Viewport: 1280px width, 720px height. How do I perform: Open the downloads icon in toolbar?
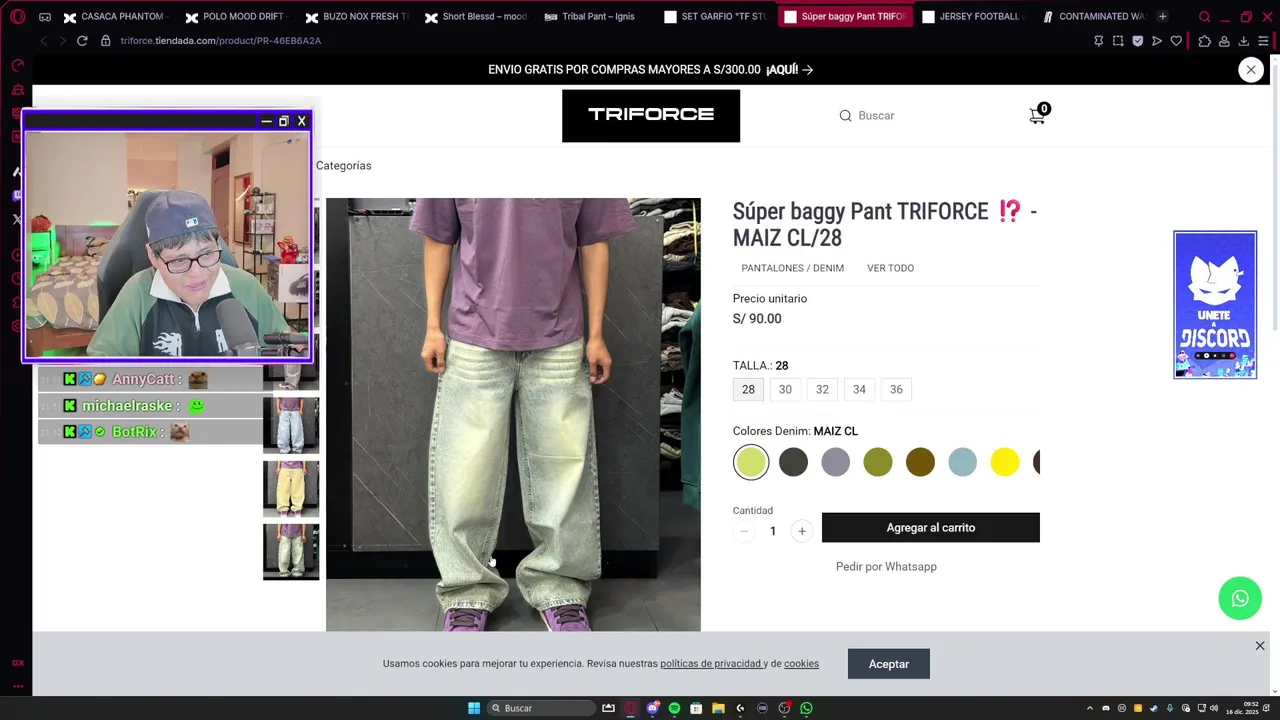1244,41
